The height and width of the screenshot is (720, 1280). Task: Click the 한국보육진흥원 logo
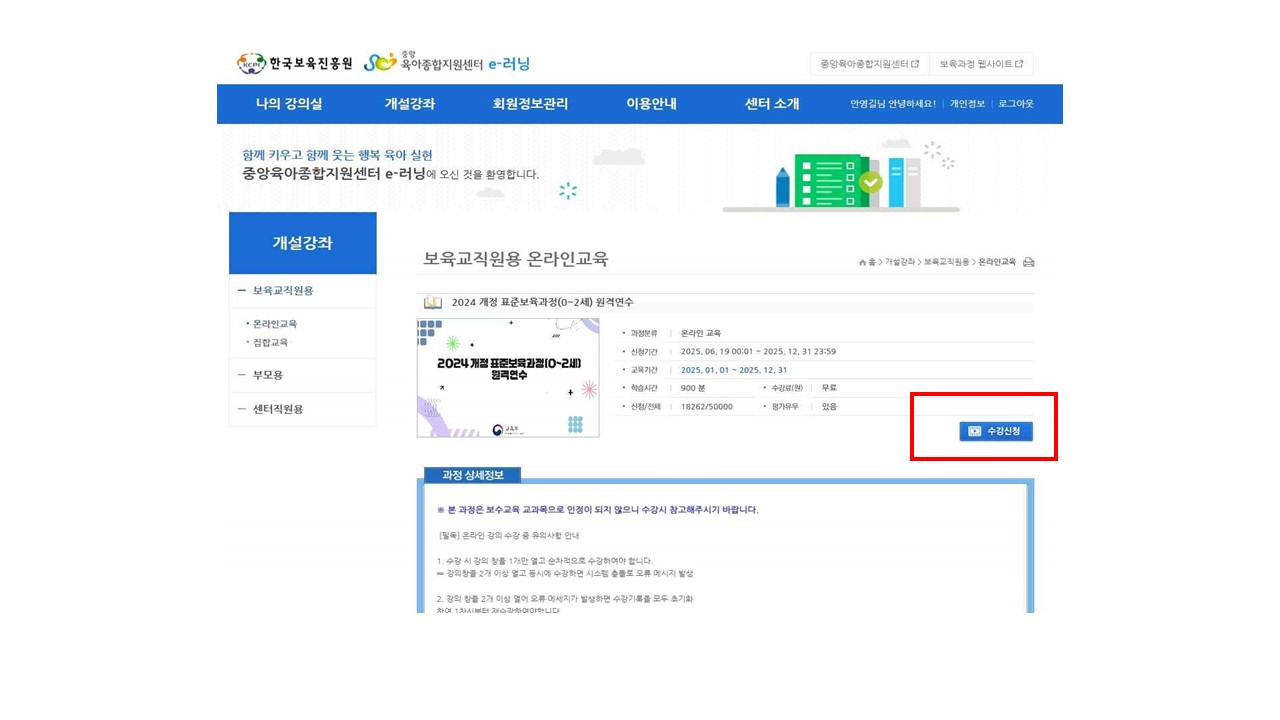295,64
